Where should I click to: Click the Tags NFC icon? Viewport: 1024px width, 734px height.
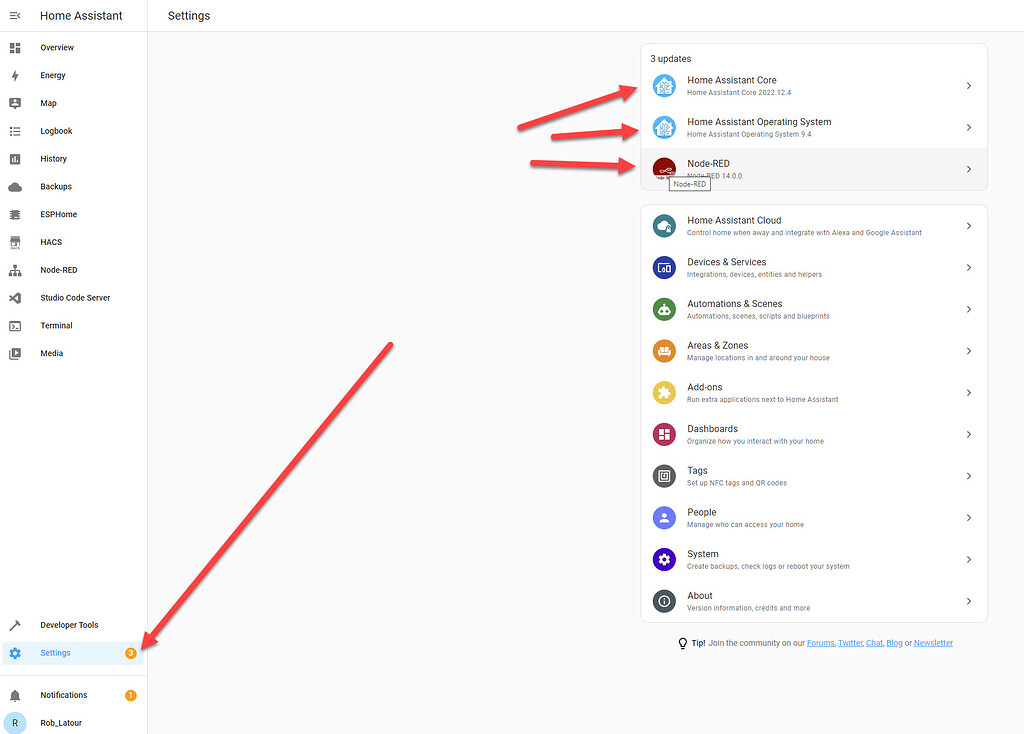tap(664, 476)
